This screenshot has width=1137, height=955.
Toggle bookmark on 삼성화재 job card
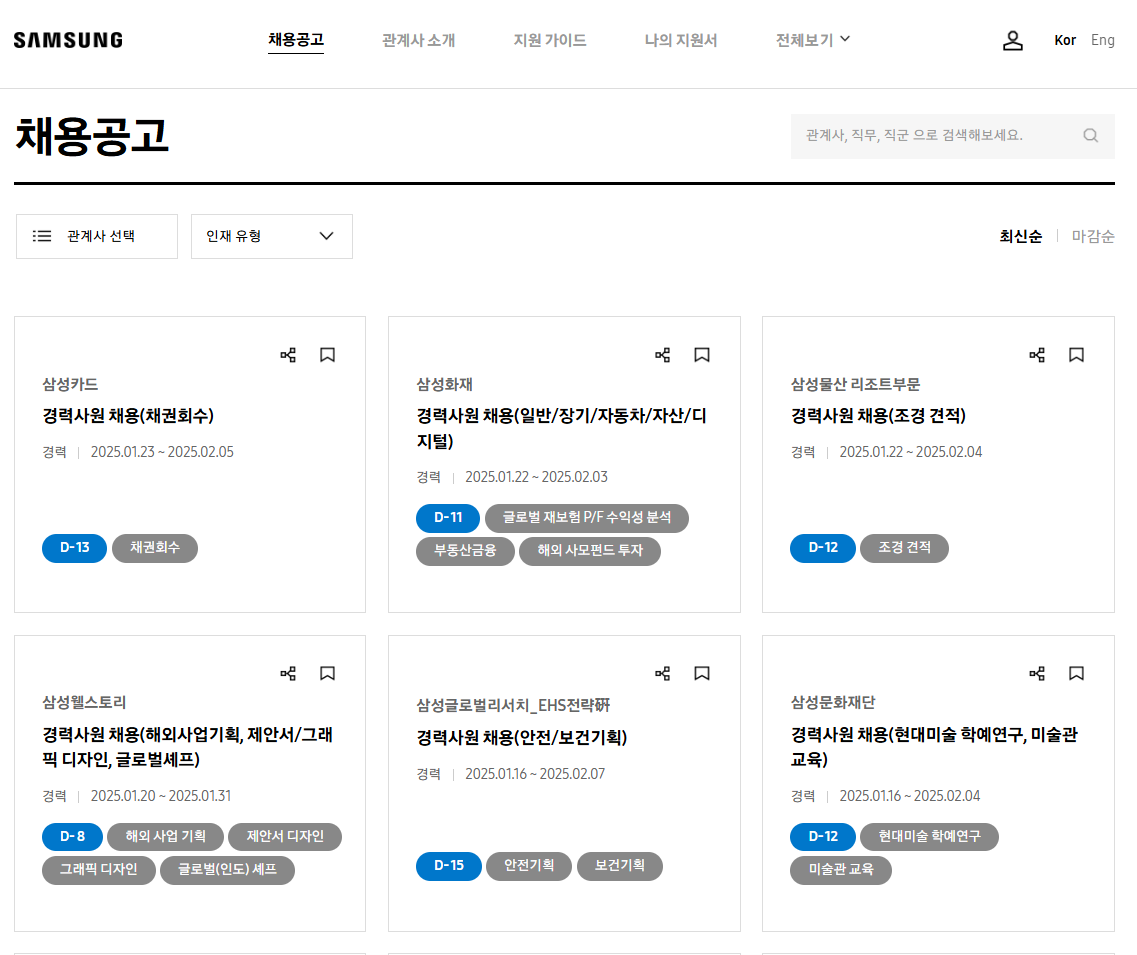pyautogui.click(x=702, y=355)
